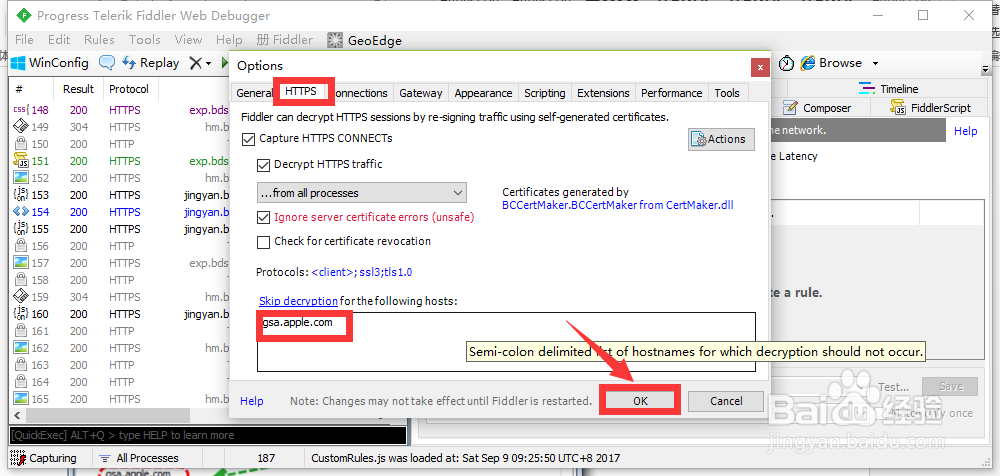Click the BCCertMaker certificate generator link
Screen dimensions: 1000x476
[x=617, y=205]
